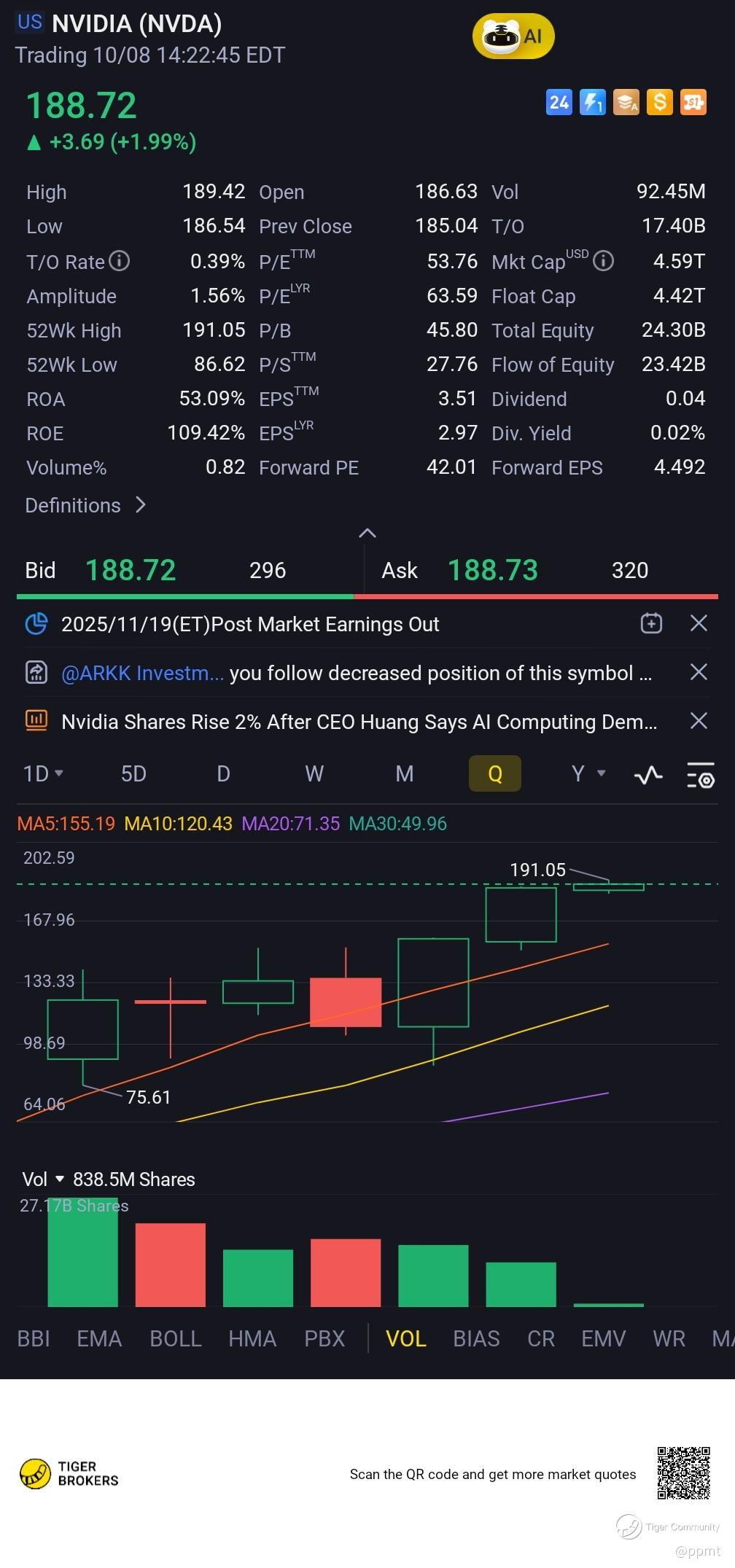This screenshot has width=735, height=1568.
Task: Open Definitions chevron link
Action: 86,505
